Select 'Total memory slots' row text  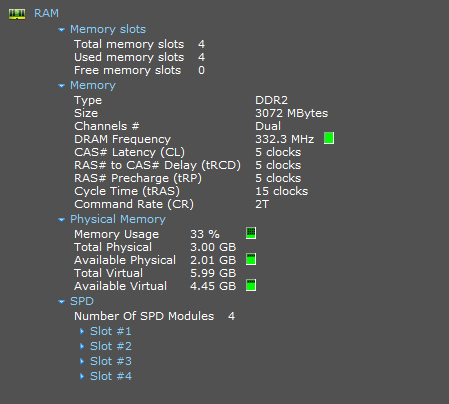129,44
